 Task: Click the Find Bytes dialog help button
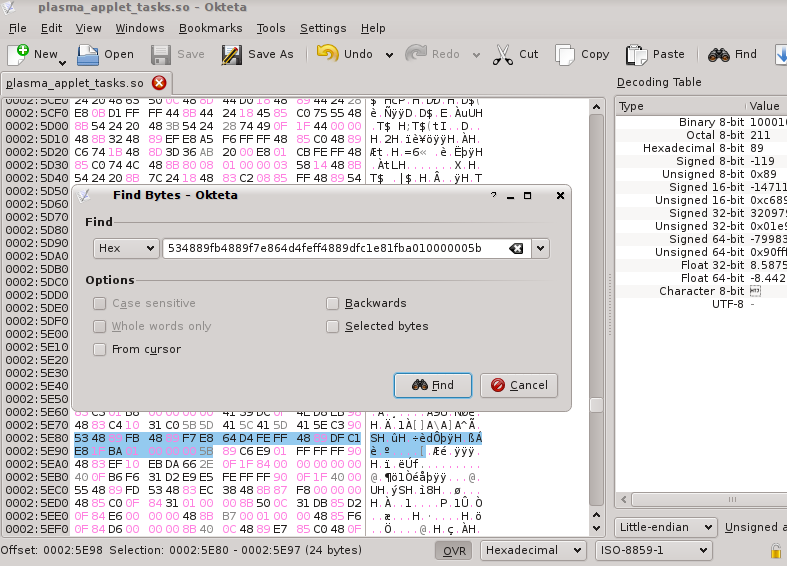494,195
